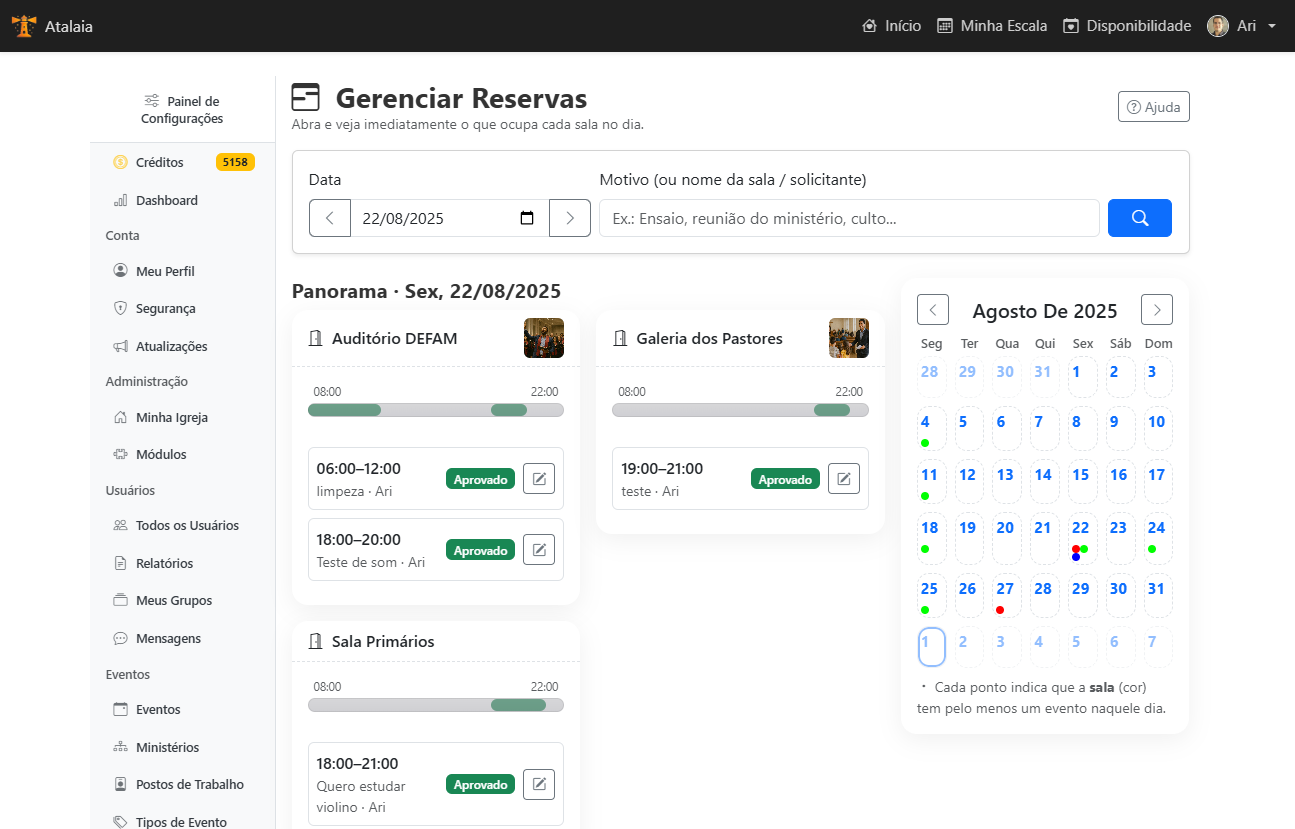1295x829 pixels.
Task: Edit the 19:00–21:00 teste reservation
Action: [843, 479]
